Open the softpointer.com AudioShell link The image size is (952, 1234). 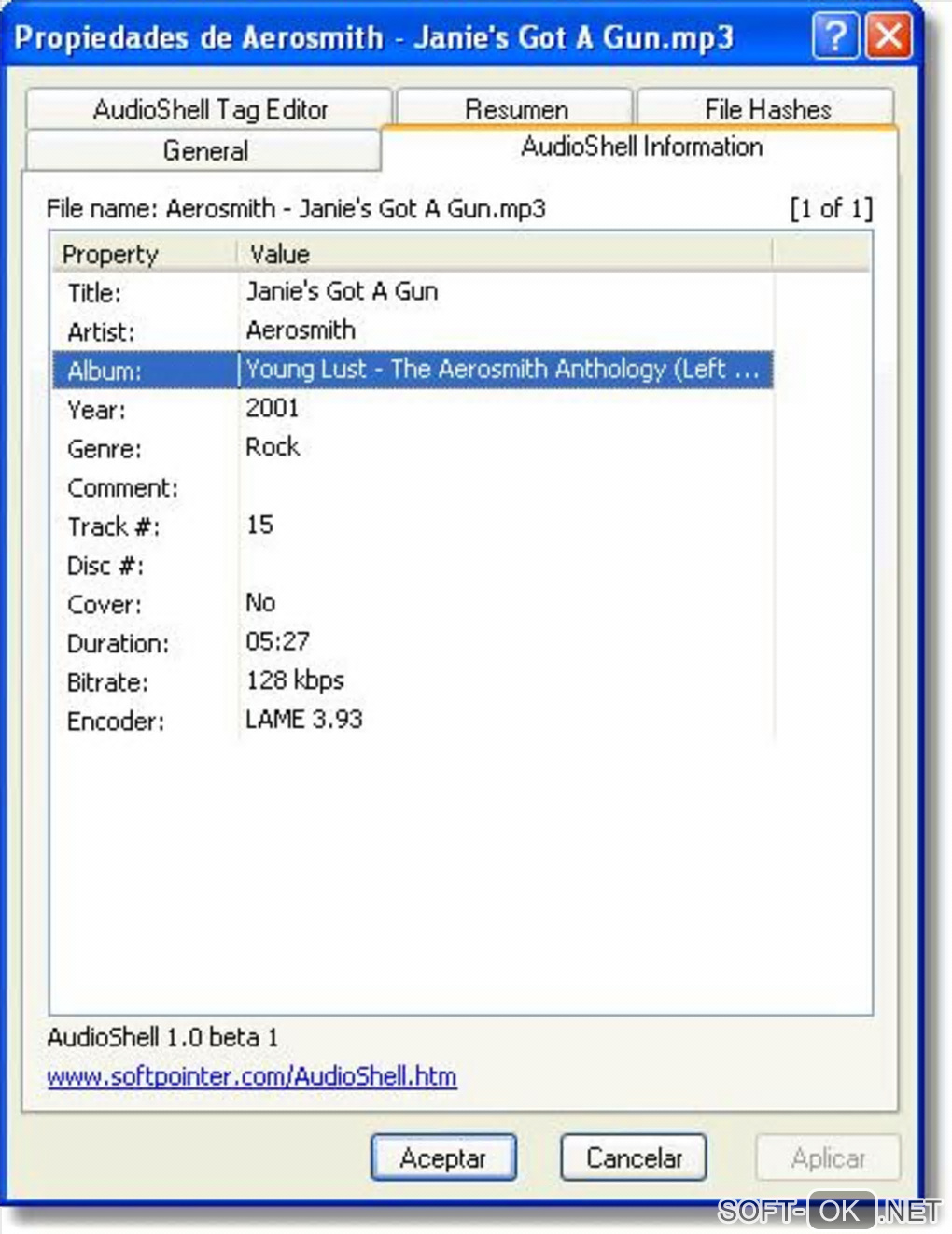[x=252, y=1076]
